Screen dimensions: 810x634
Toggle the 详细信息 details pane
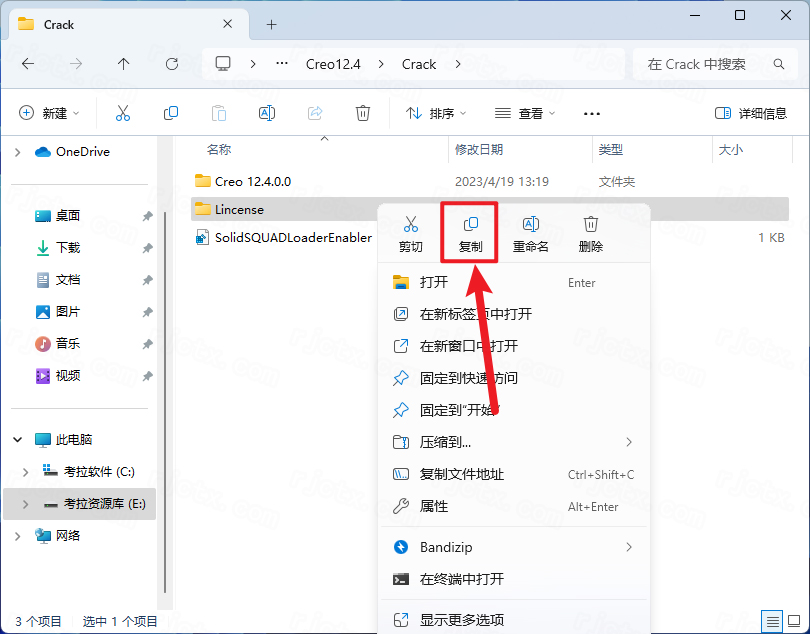751,113
